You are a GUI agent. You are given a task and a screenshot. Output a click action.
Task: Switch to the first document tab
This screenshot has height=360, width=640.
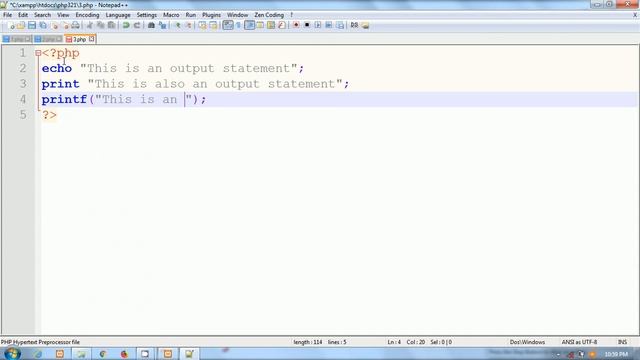[x=17, y=39]
